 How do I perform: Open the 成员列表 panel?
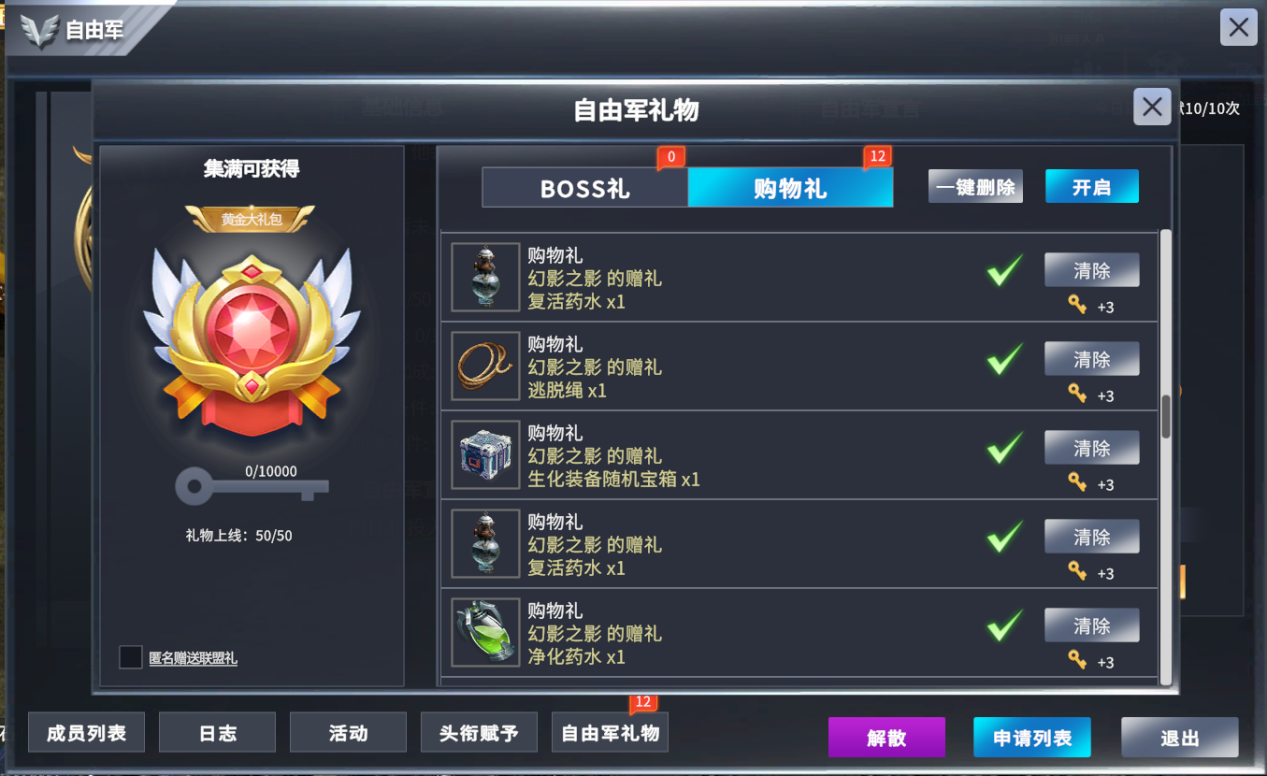pos(86,733)
